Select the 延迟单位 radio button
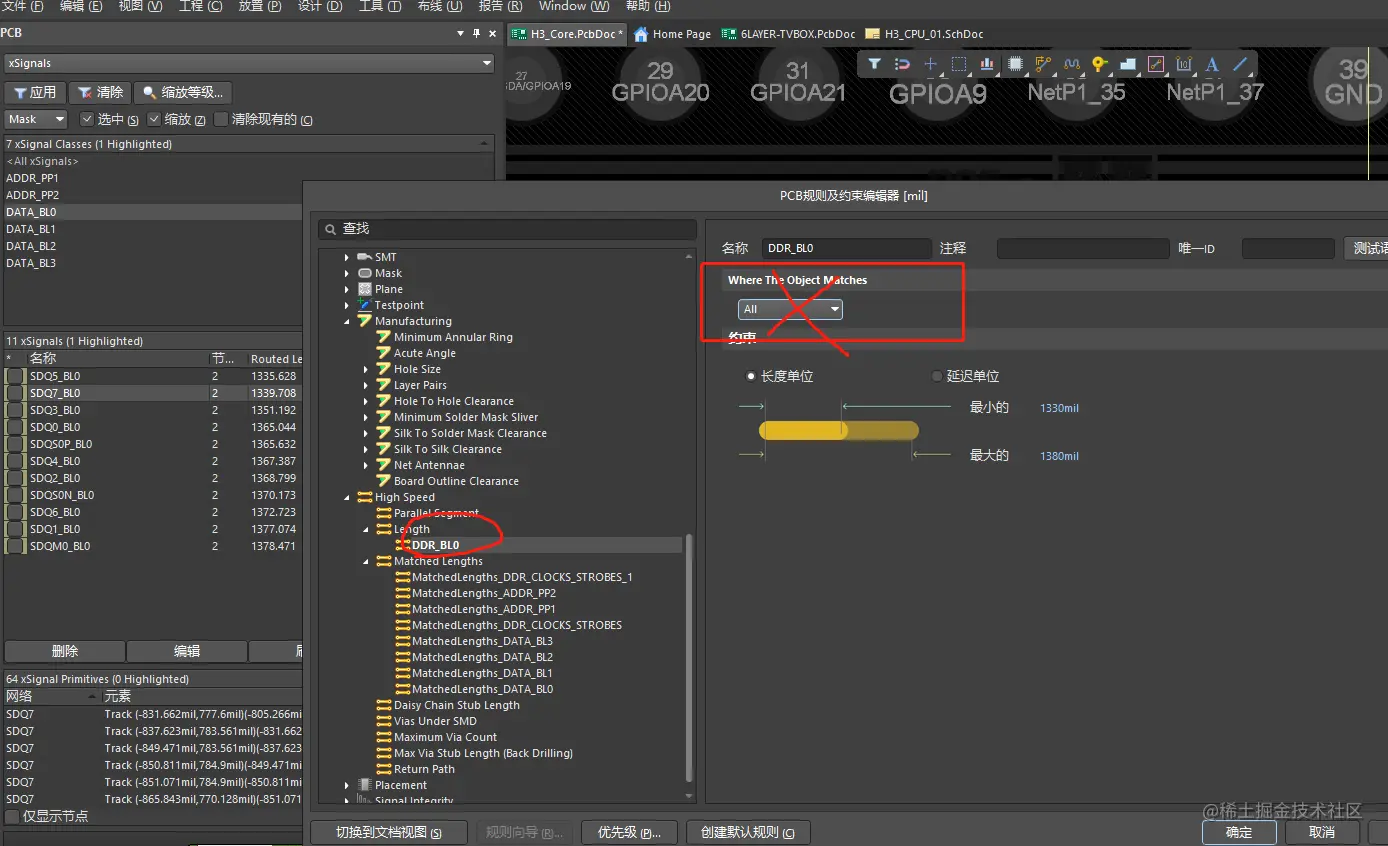The height and width of the screenshot is (846, 1388). click(x=937, y=377)
